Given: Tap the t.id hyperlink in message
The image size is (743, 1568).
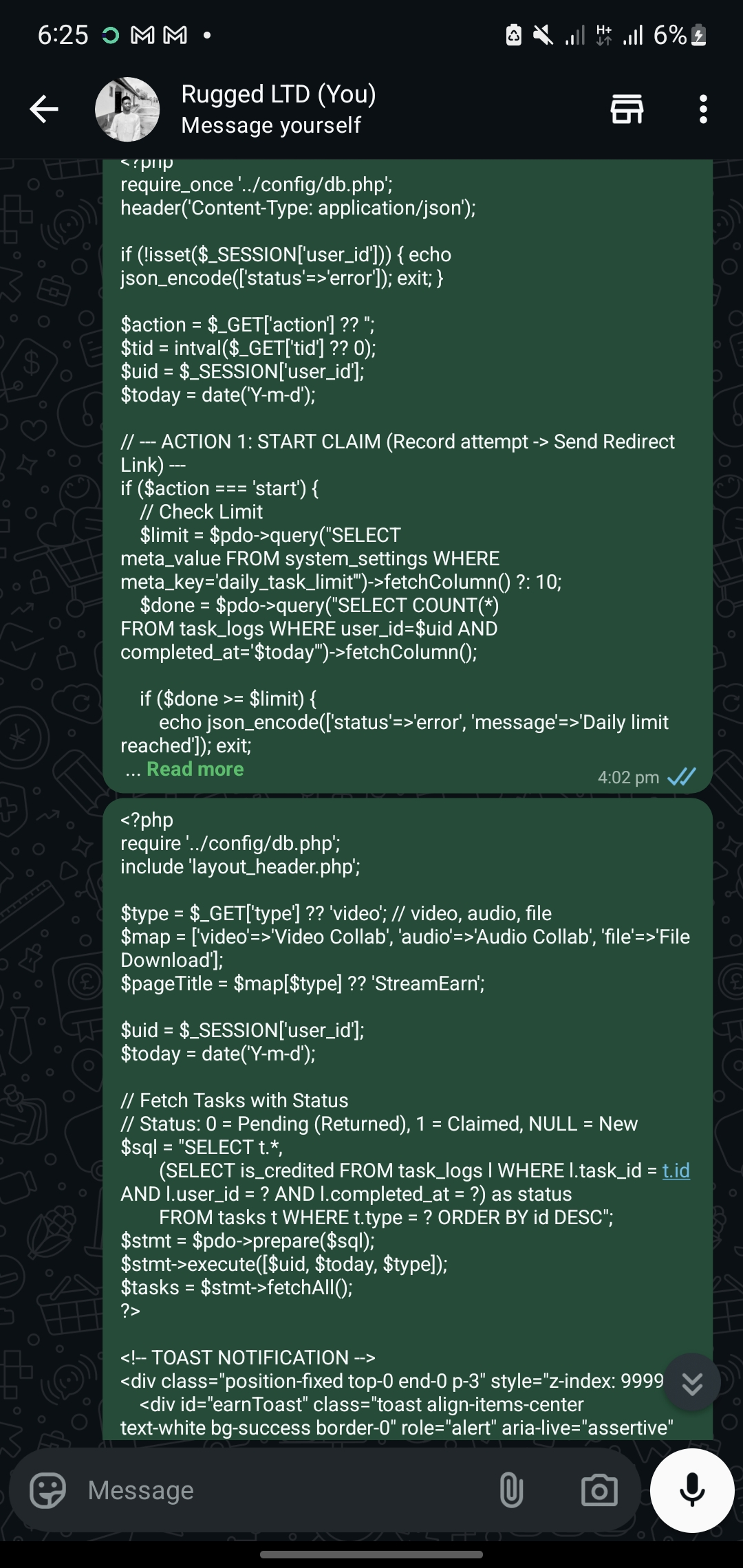Looking at the screenshot, I should 676,1170.
